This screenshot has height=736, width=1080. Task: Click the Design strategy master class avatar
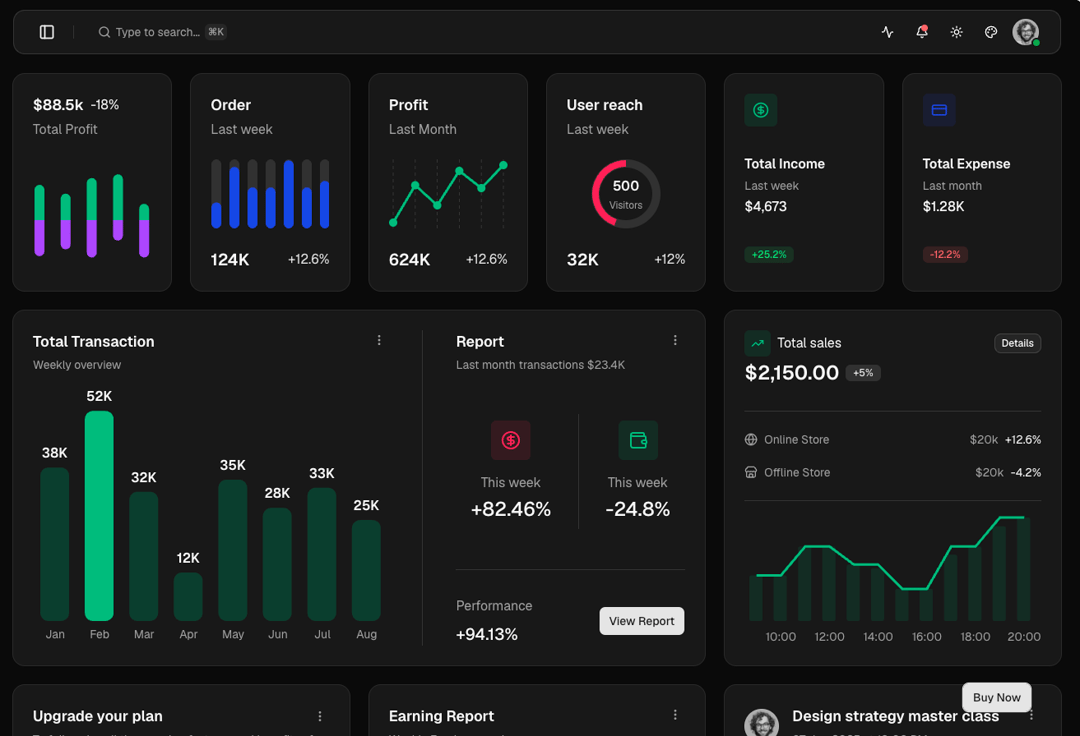pyautogui.click(x=761, y=723)
